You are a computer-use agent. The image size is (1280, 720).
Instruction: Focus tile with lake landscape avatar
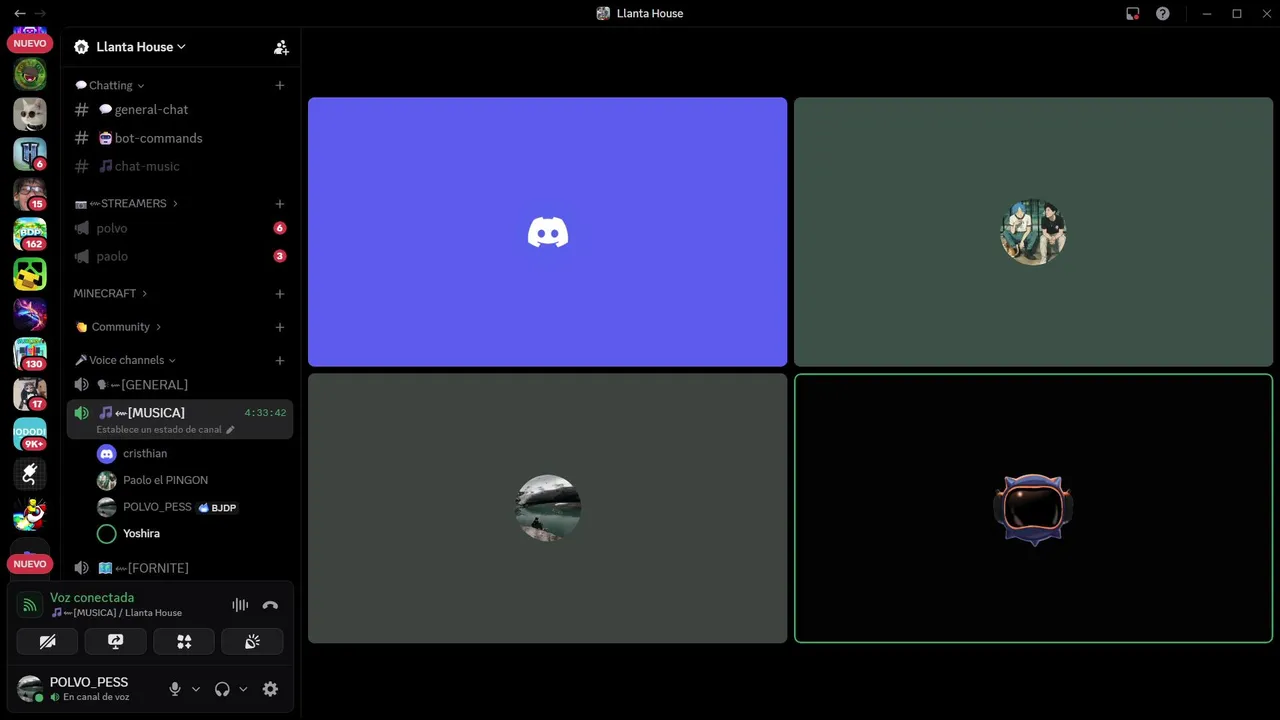tap(547, 508)
